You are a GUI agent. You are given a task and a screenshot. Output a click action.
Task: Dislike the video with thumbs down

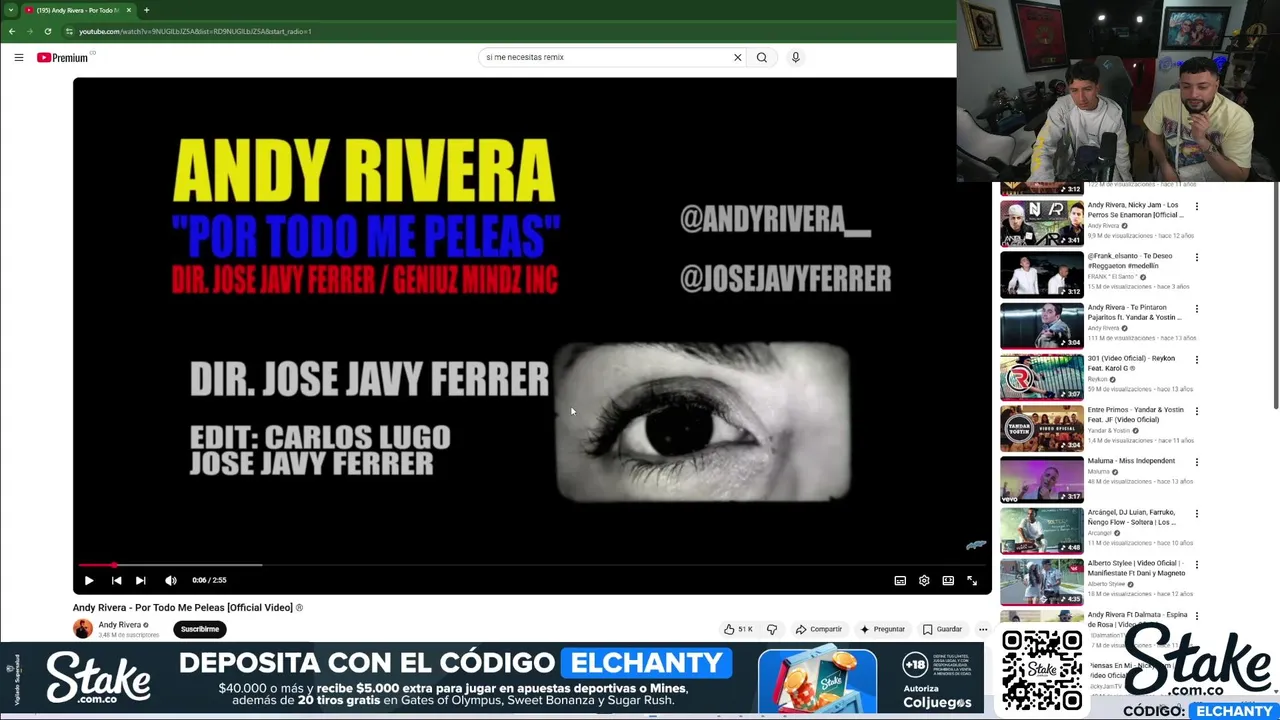coord(772,629)
